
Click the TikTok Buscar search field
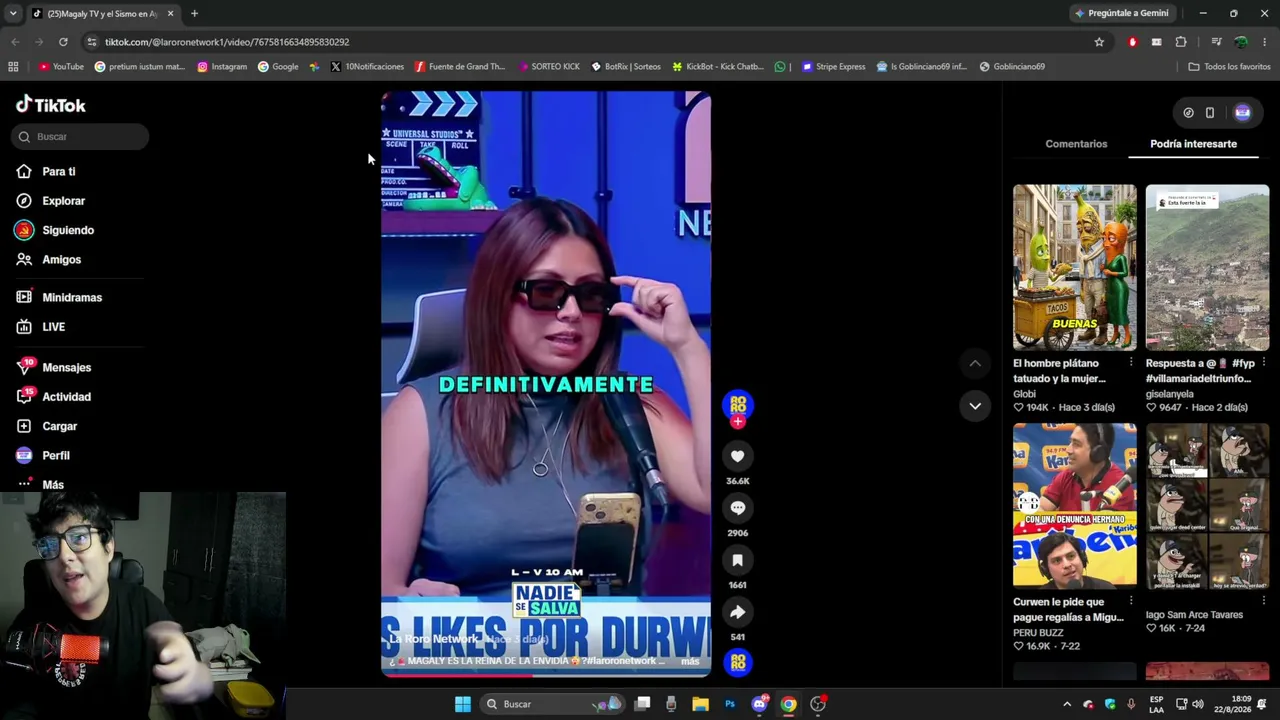[82, 136]
